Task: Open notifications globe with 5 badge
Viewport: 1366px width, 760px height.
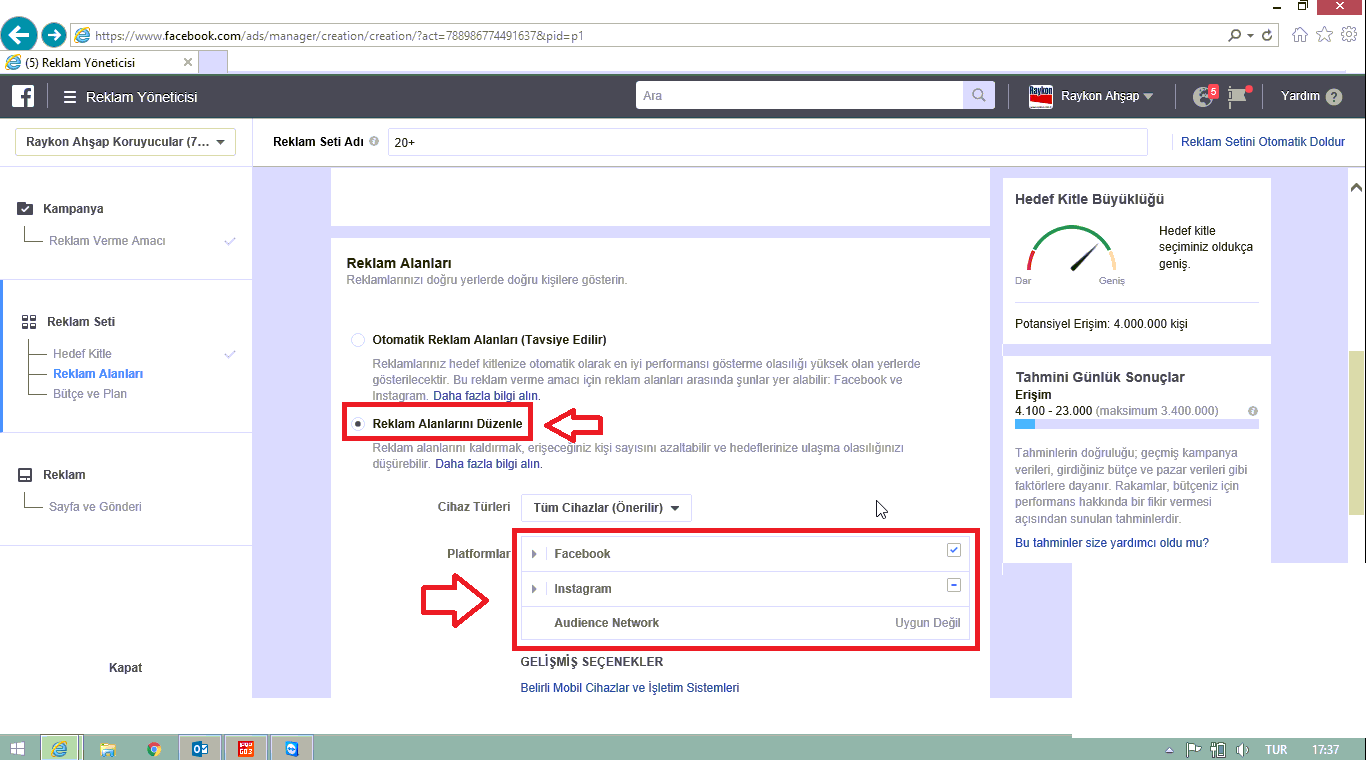Action: coord(1204,96)
